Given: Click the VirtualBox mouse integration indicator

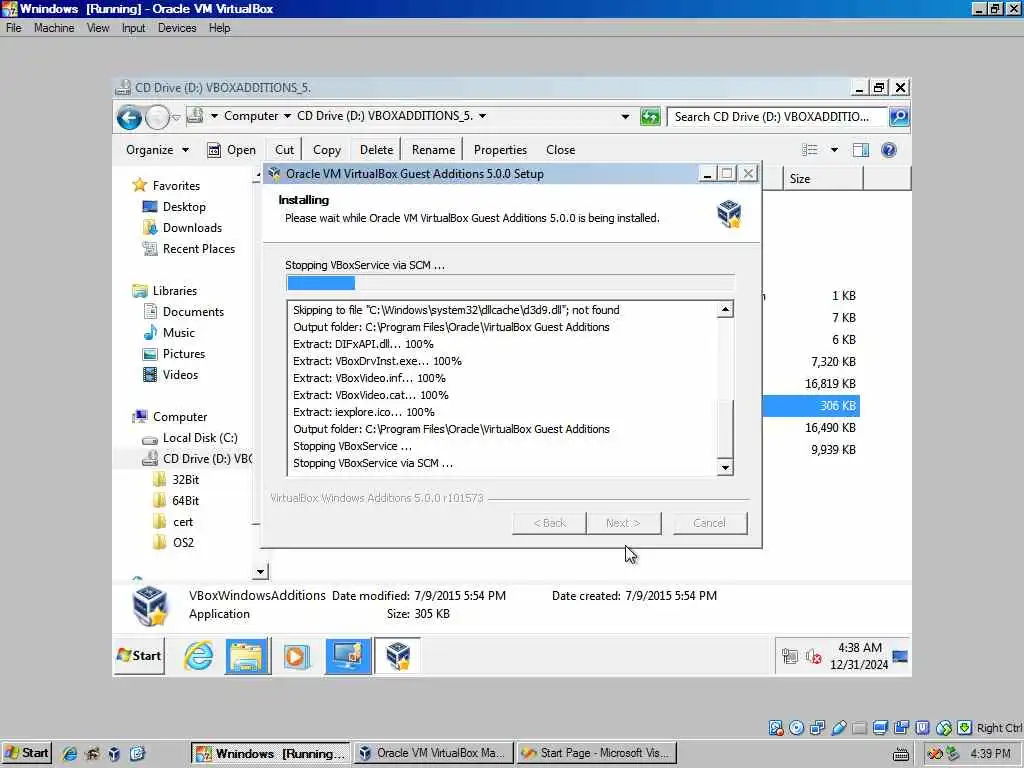Looking at the screenshot, I should point(944,728).
